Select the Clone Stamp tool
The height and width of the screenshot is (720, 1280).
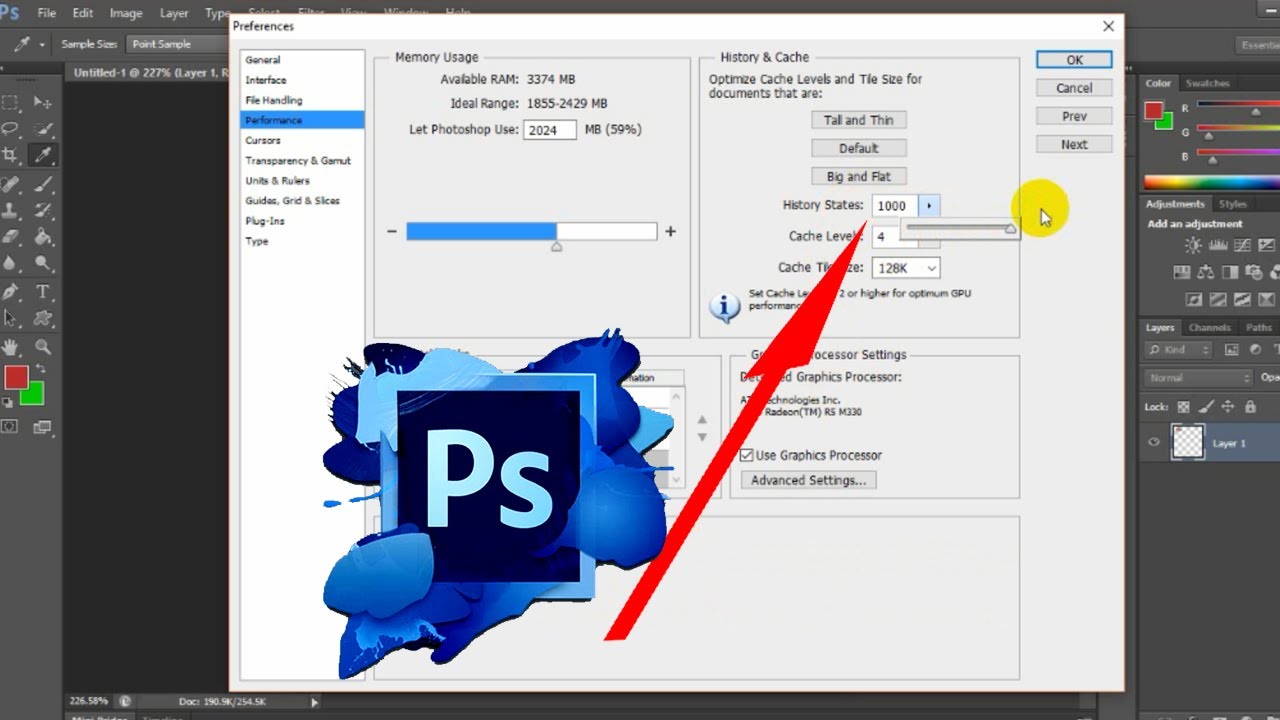click(x=11, y=210)
